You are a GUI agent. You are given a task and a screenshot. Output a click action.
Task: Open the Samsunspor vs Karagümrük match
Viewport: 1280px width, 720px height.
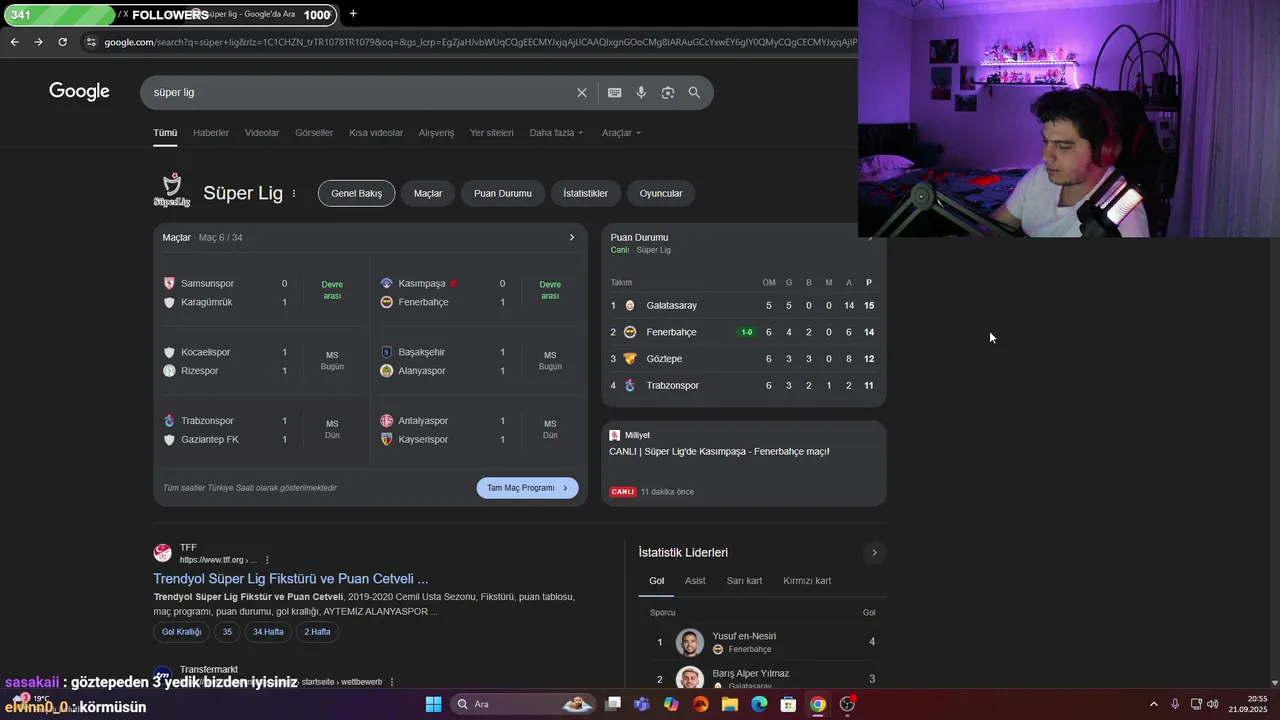point(262,292)
